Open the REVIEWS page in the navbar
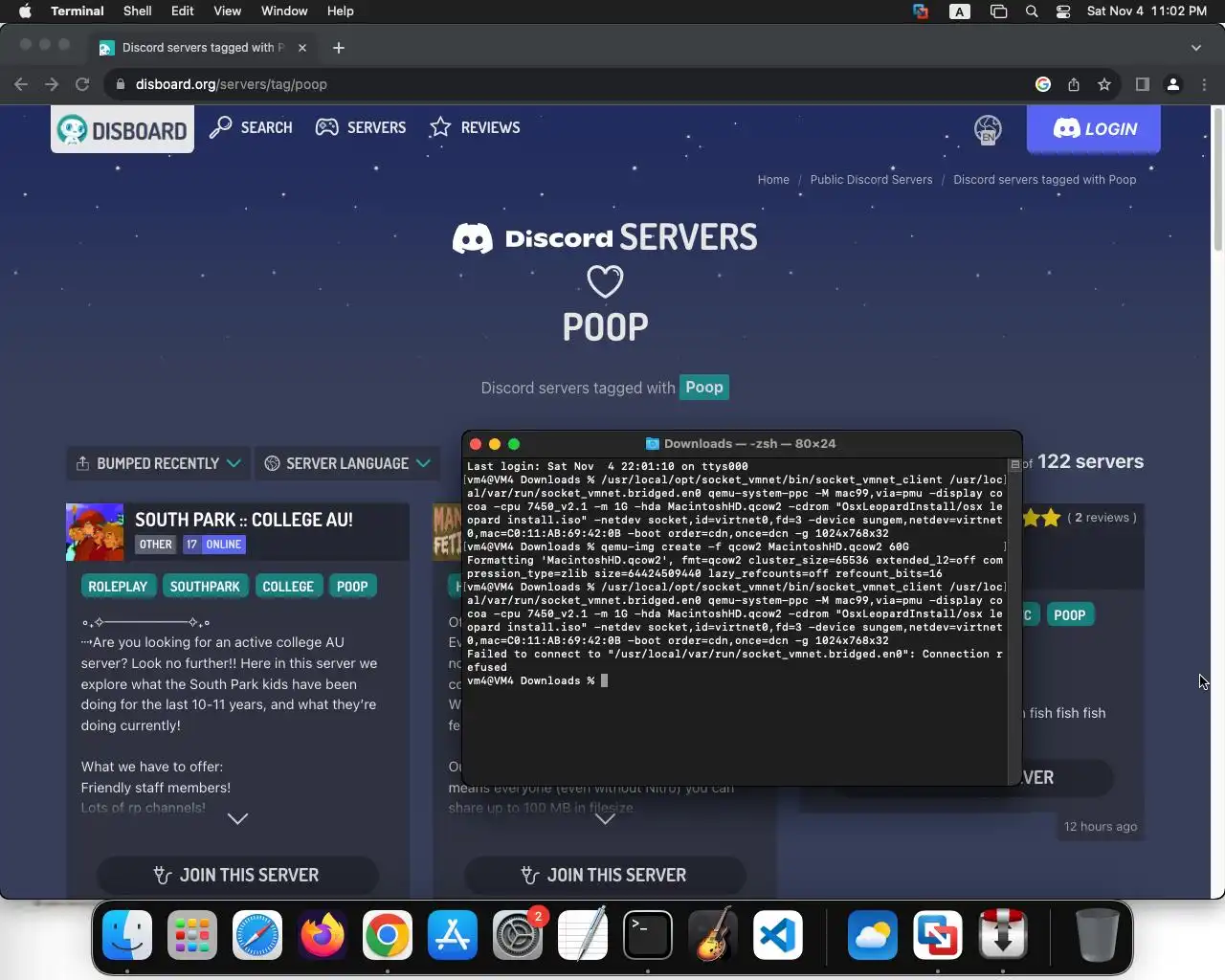Viewport: 1225px width, 980px height. (x=475, y=127)
